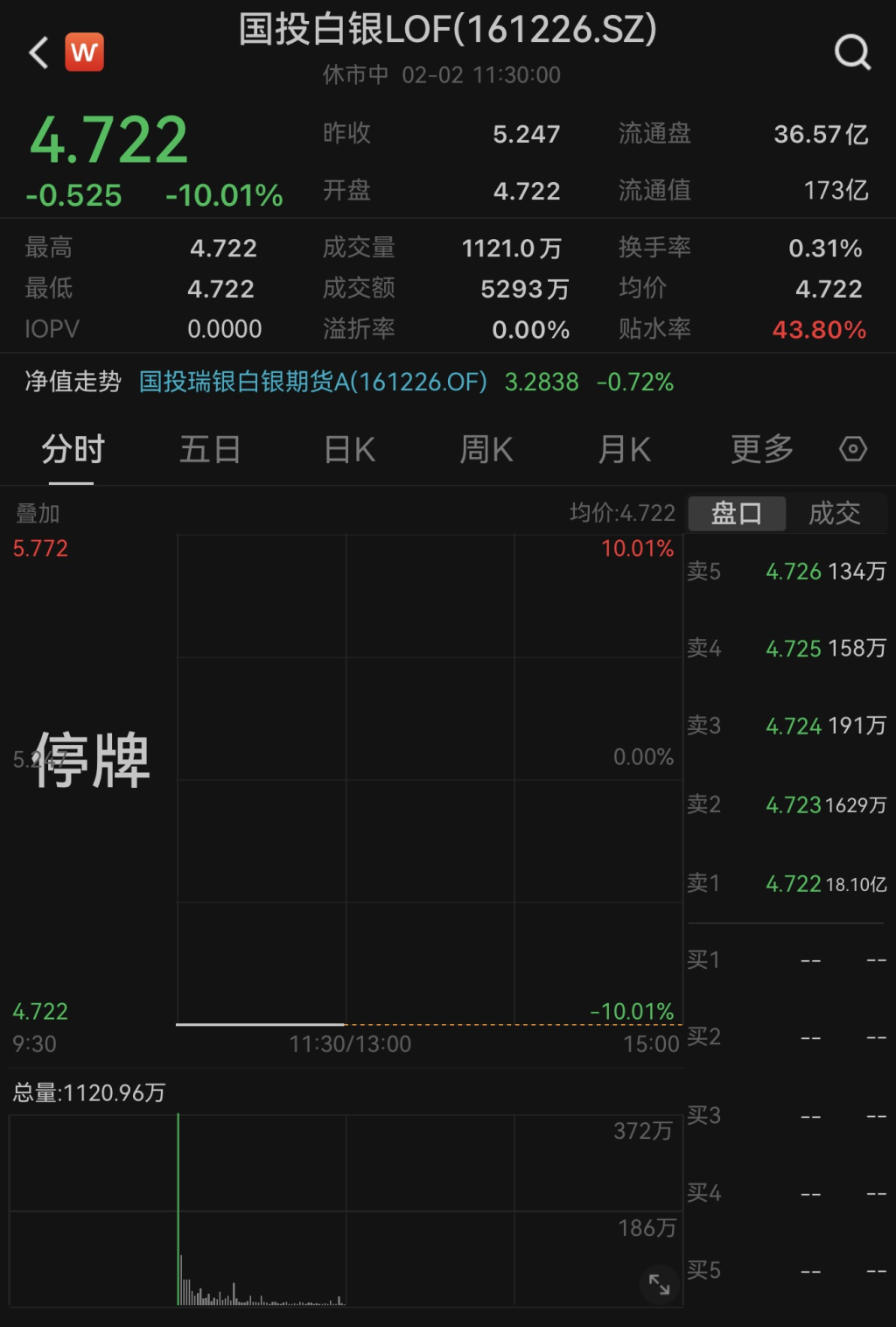
Task: Open 国投瑞银白银期货A fund link
Action: (312, 382)
